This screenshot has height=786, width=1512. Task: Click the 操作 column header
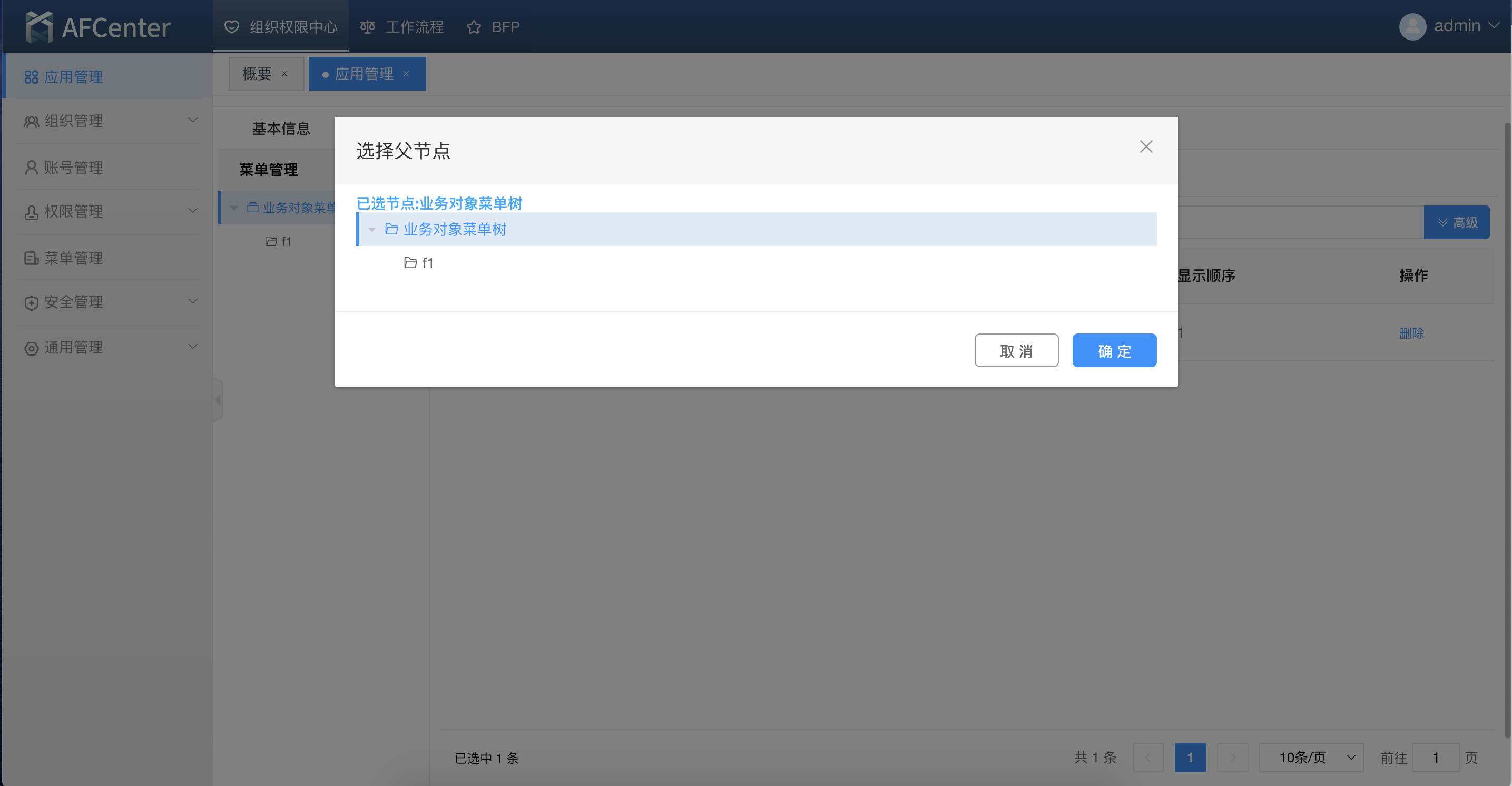[x=1413, y=276]
